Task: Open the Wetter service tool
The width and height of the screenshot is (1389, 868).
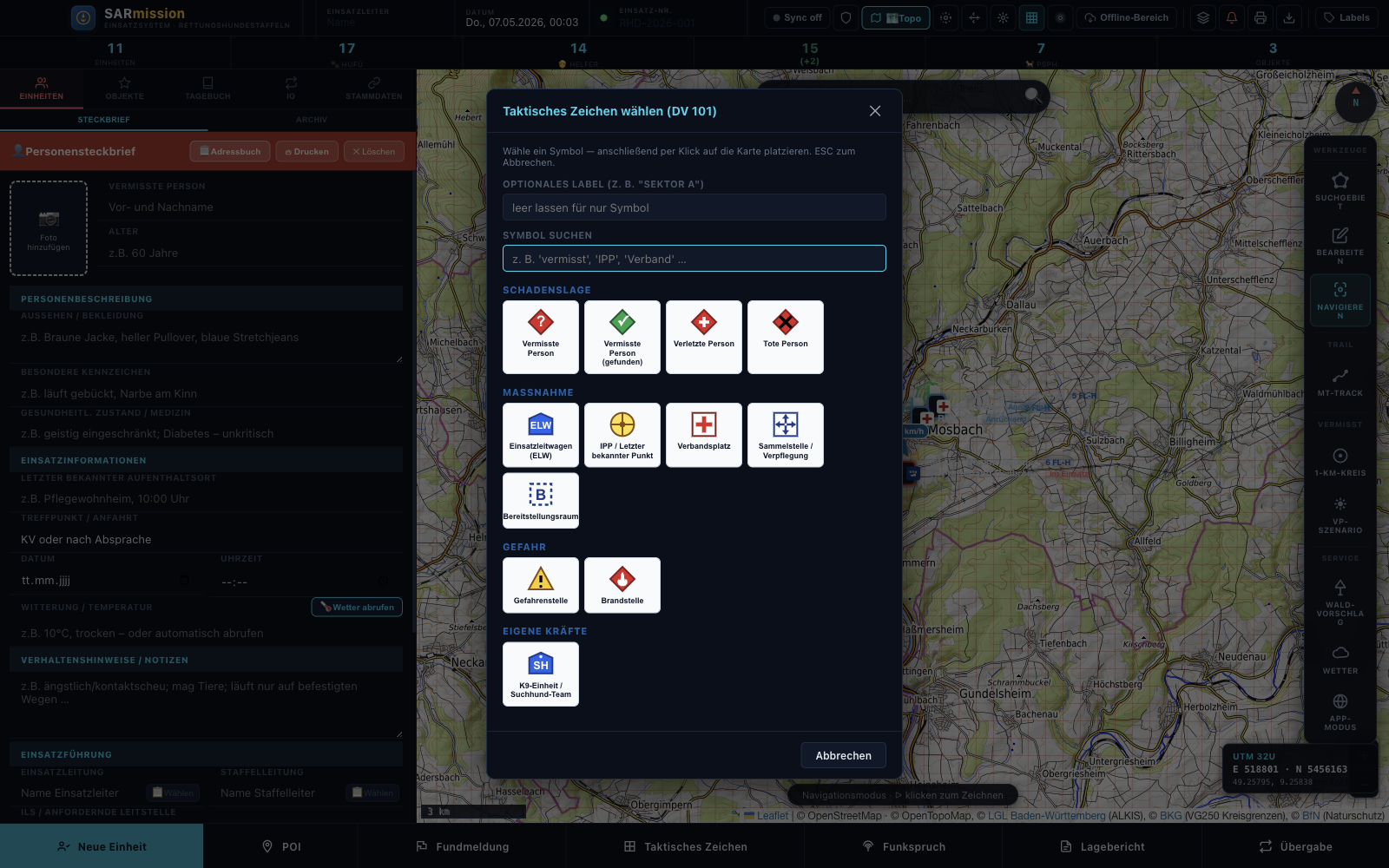Action: (1340, 660)
